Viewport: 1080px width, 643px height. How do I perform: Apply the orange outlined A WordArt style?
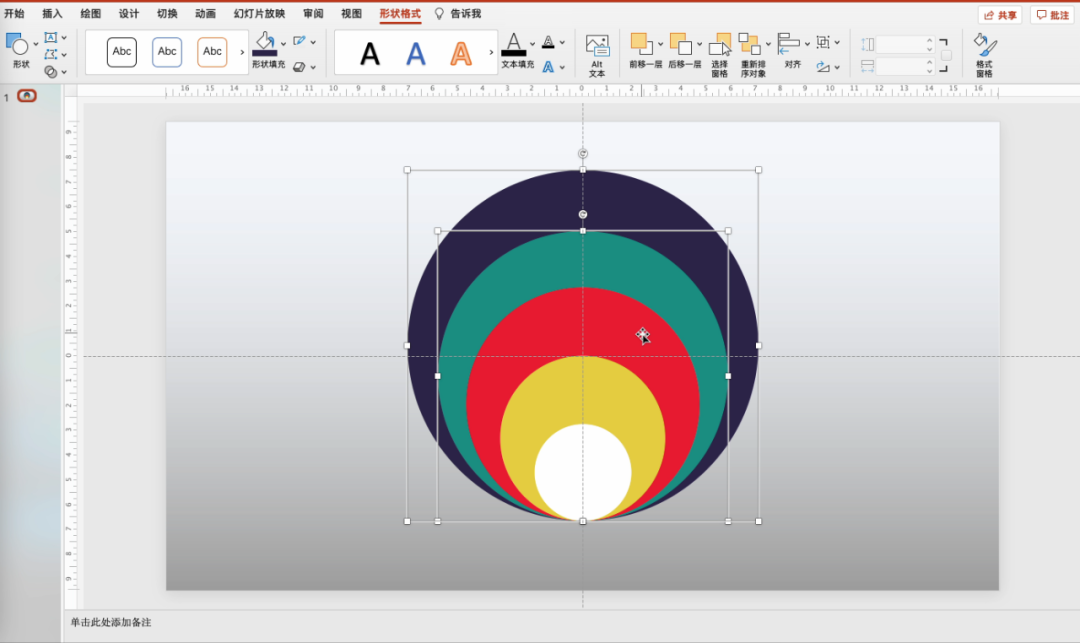tap(461, 53)
